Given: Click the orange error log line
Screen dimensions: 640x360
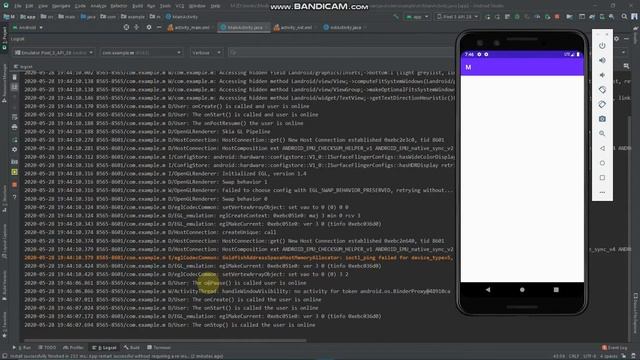Looking at the screenshot, I should tap(238, 258).
